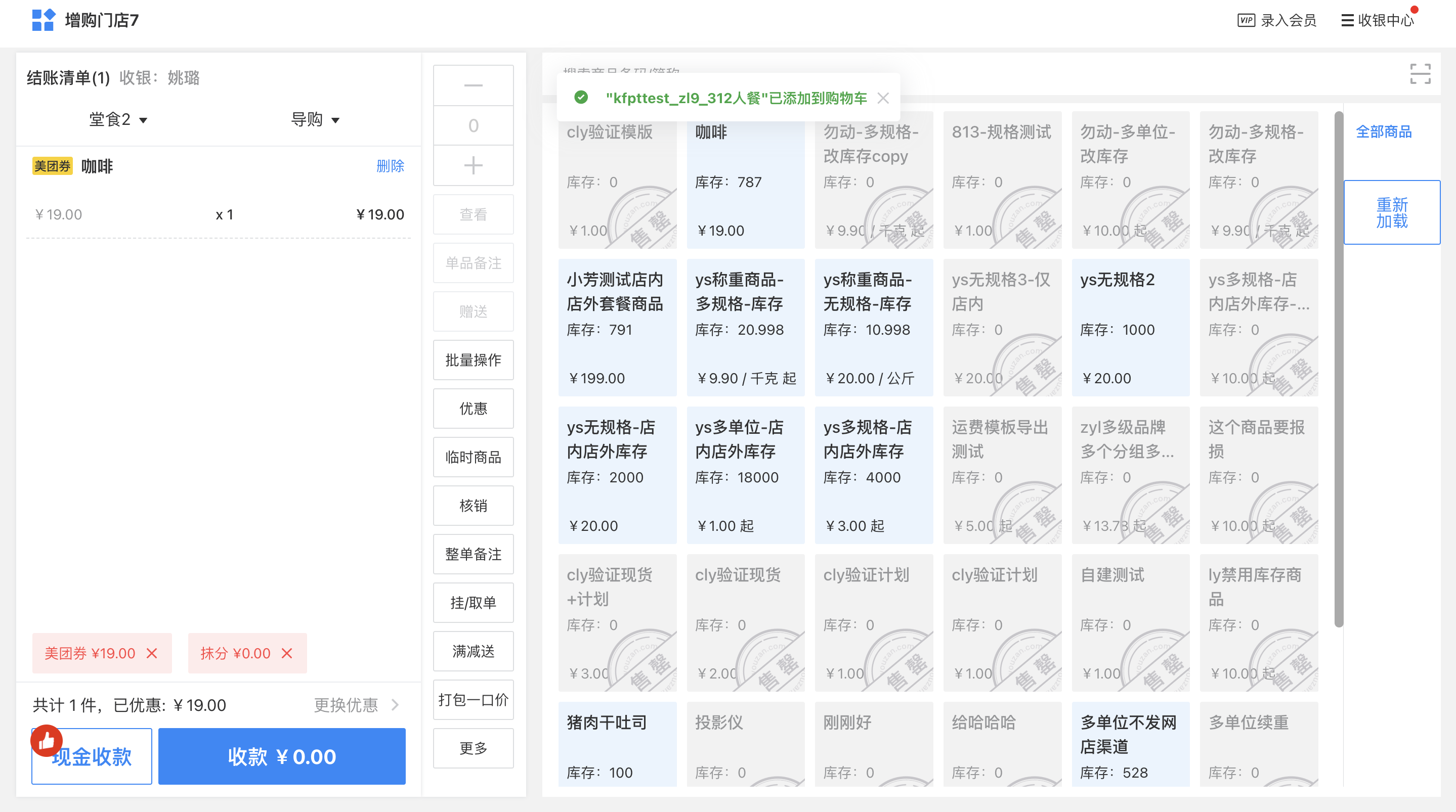Select the 全部商品 category tab
The height and width of the screenshot is (812, 1456).
pyautogui.click(x=1383, y=131)
